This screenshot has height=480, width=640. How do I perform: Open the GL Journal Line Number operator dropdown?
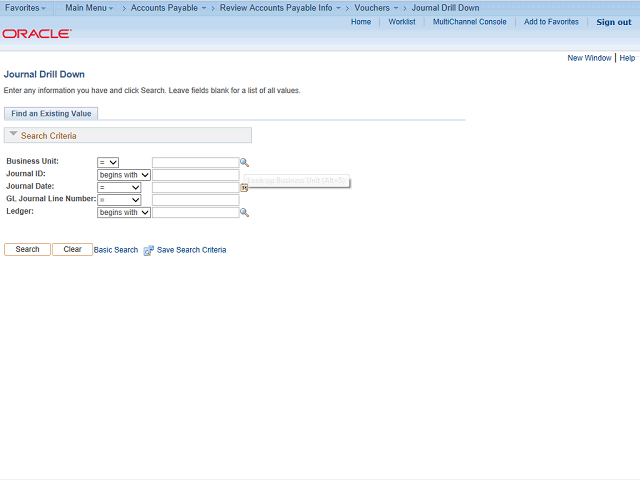coord(119,200)
